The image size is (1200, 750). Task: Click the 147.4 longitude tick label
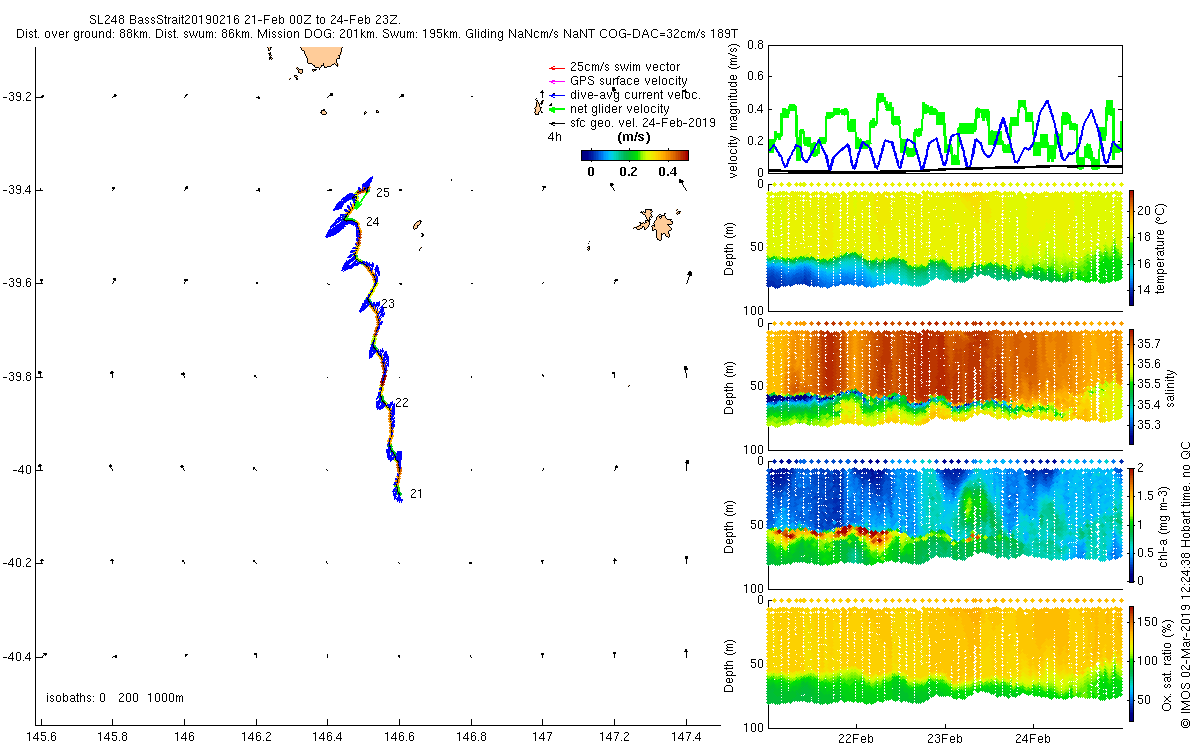click(x=686, y=736)
